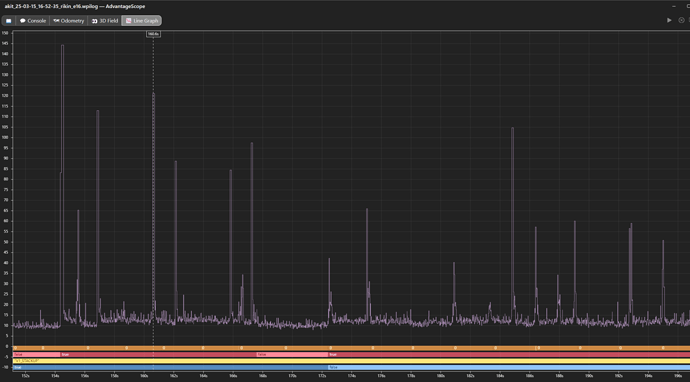Start playback with the play button
This screenshot has width=690, height=382.
coord(669,20)
